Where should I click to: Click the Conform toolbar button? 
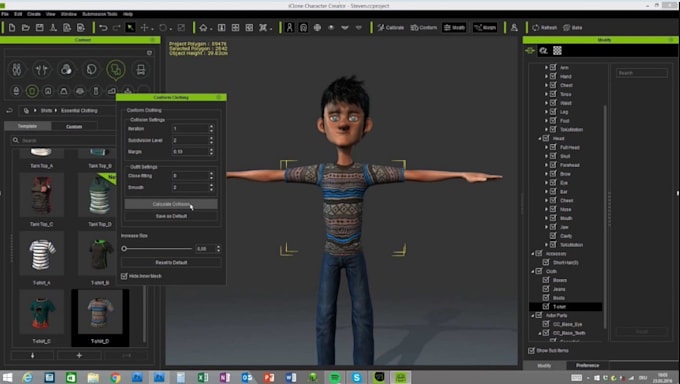(424, 28)
